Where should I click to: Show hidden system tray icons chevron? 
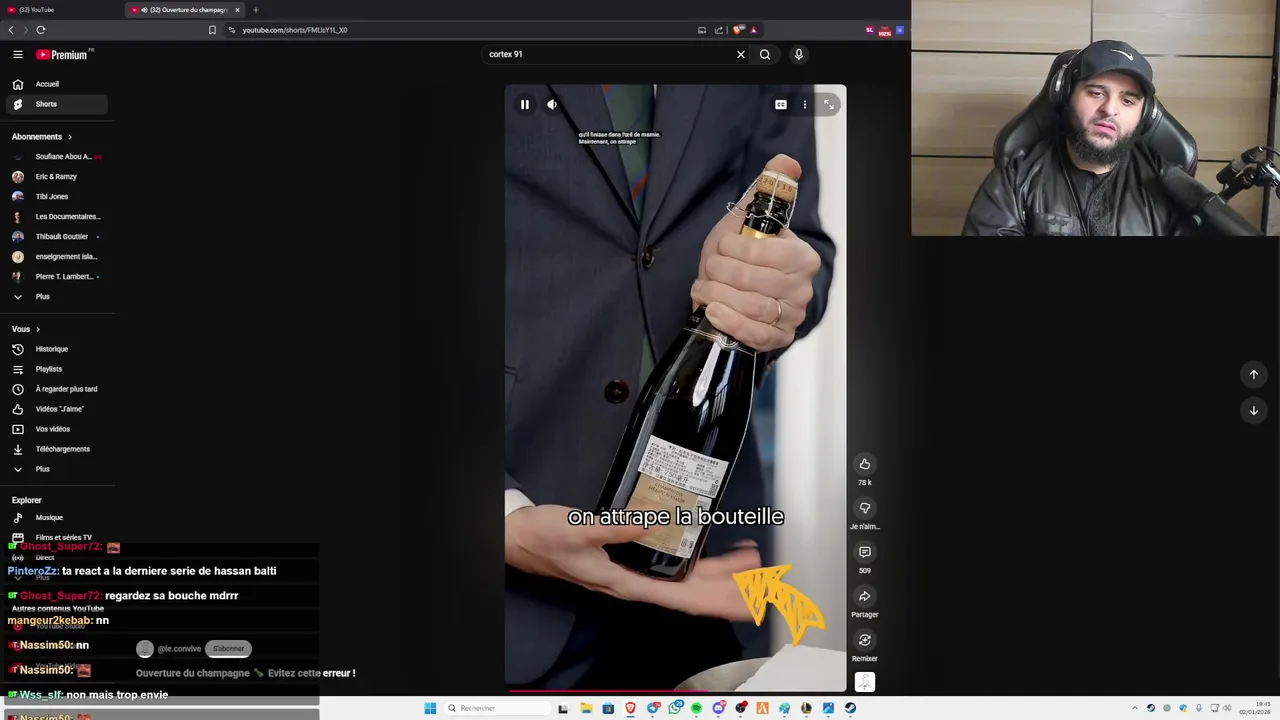[1134, 708]
